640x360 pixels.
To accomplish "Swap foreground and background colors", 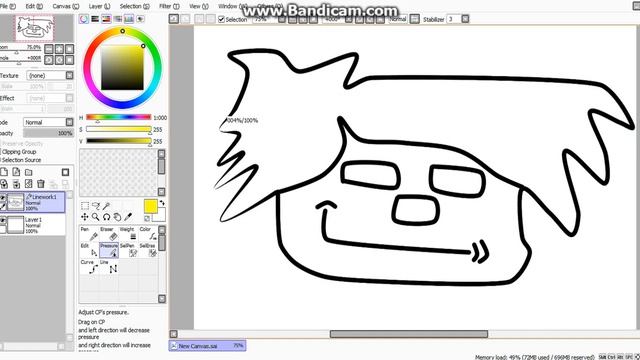I will click(x=162, y=203).
